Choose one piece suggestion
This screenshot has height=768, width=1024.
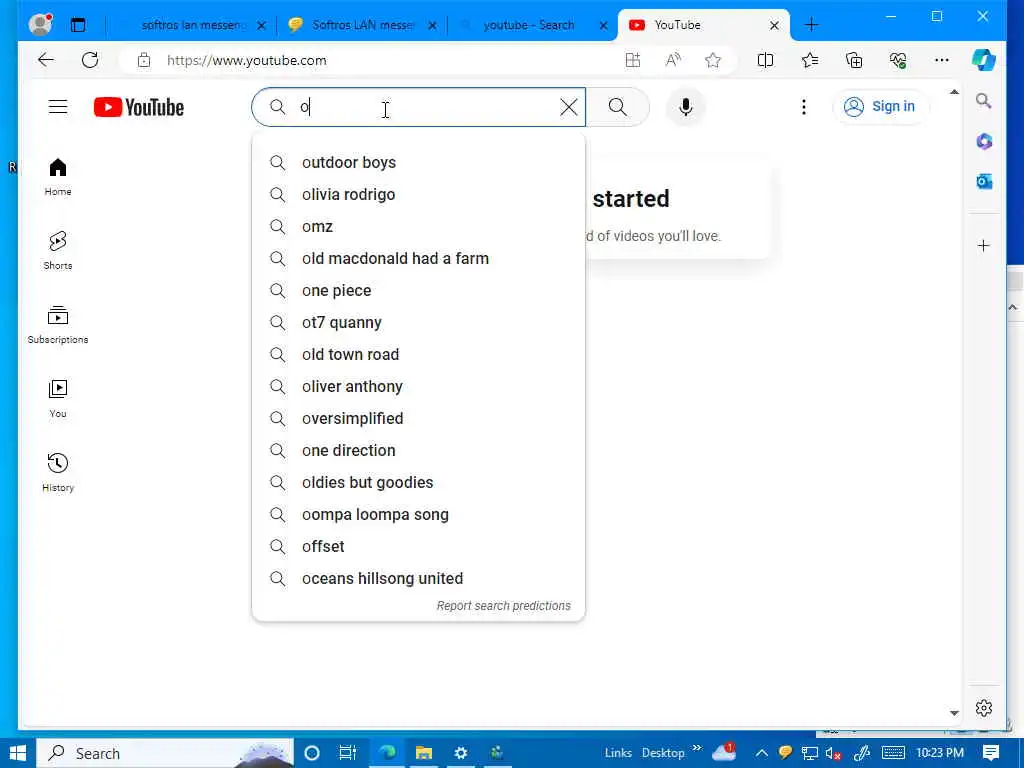[418, 291]
